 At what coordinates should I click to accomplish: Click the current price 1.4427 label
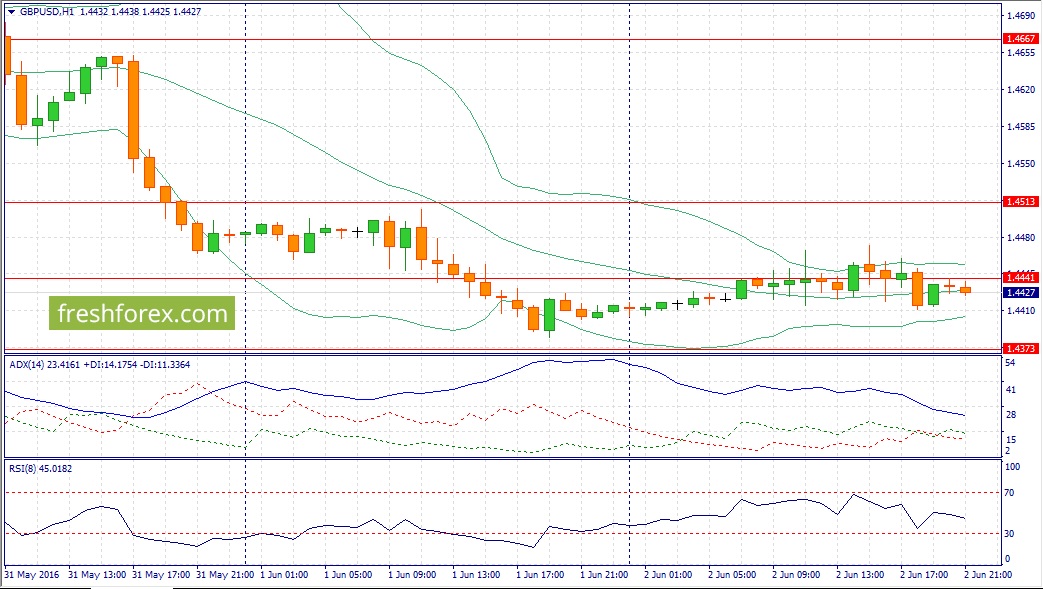[x=1020, y=292]
